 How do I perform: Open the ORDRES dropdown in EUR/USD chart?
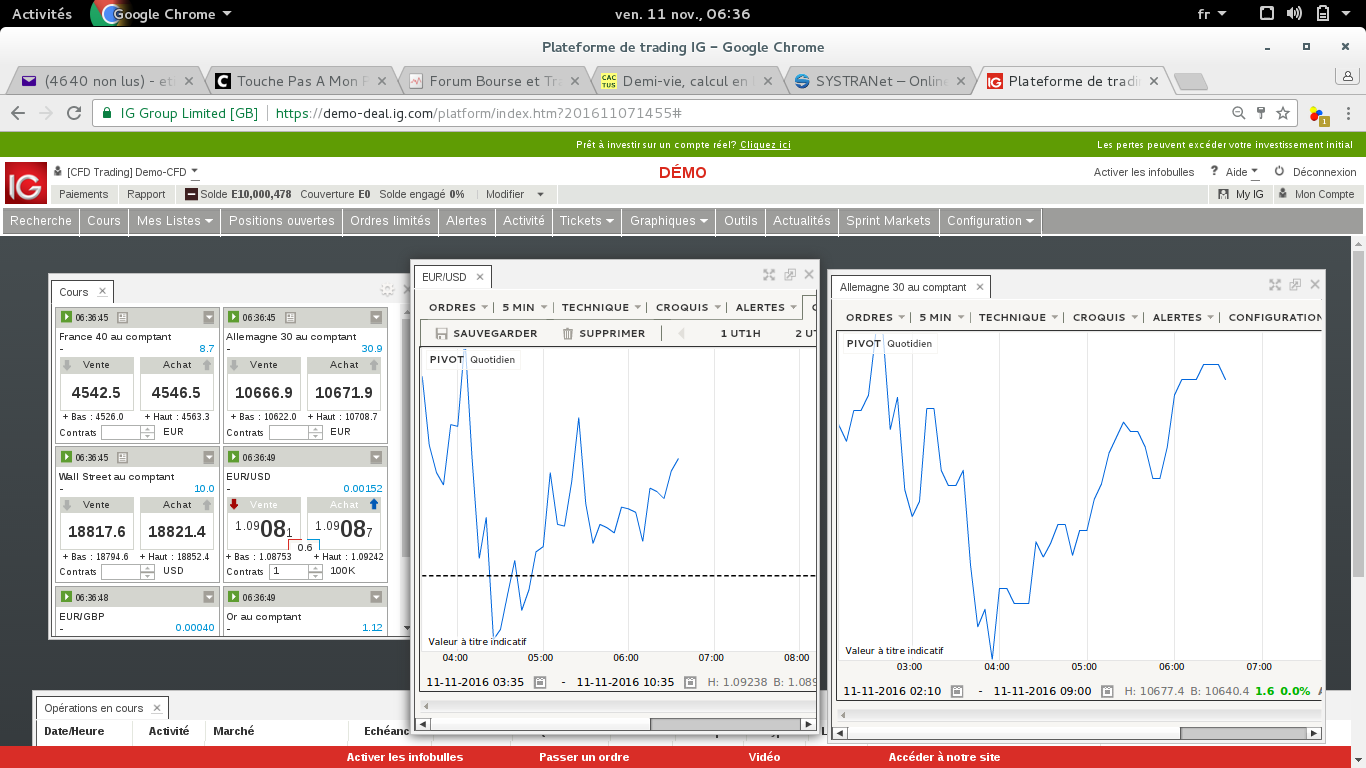coord(458,307)
